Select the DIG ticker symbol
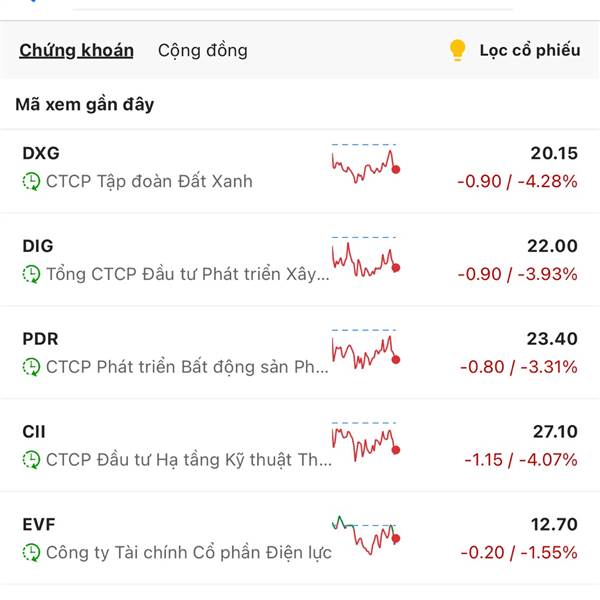The image size is (600, 600). [38, 246]
